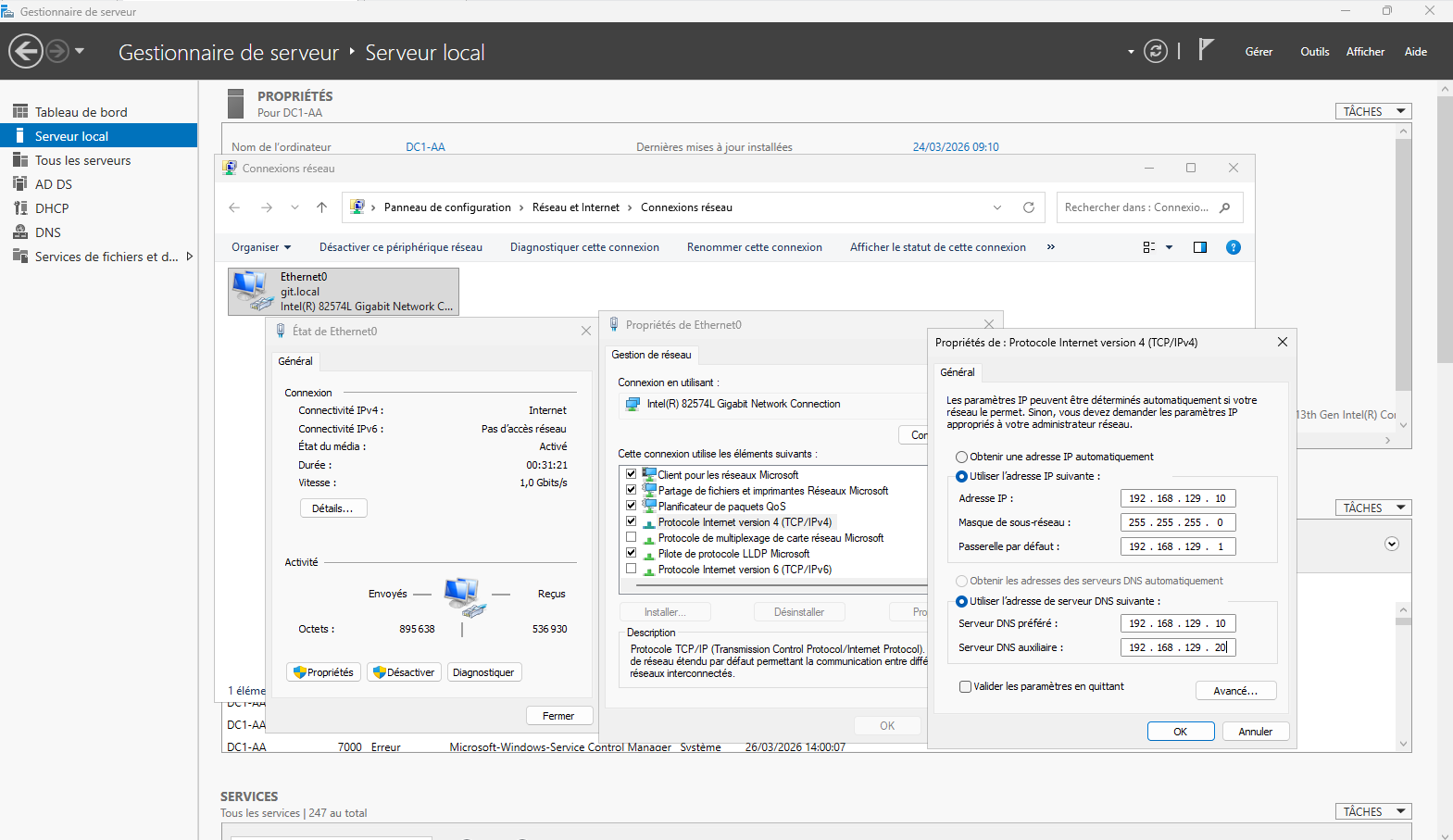Open the Afficher menu
Viewport: 1453px width, 840px height.
pyautogui.click(x=1365, y=52)
